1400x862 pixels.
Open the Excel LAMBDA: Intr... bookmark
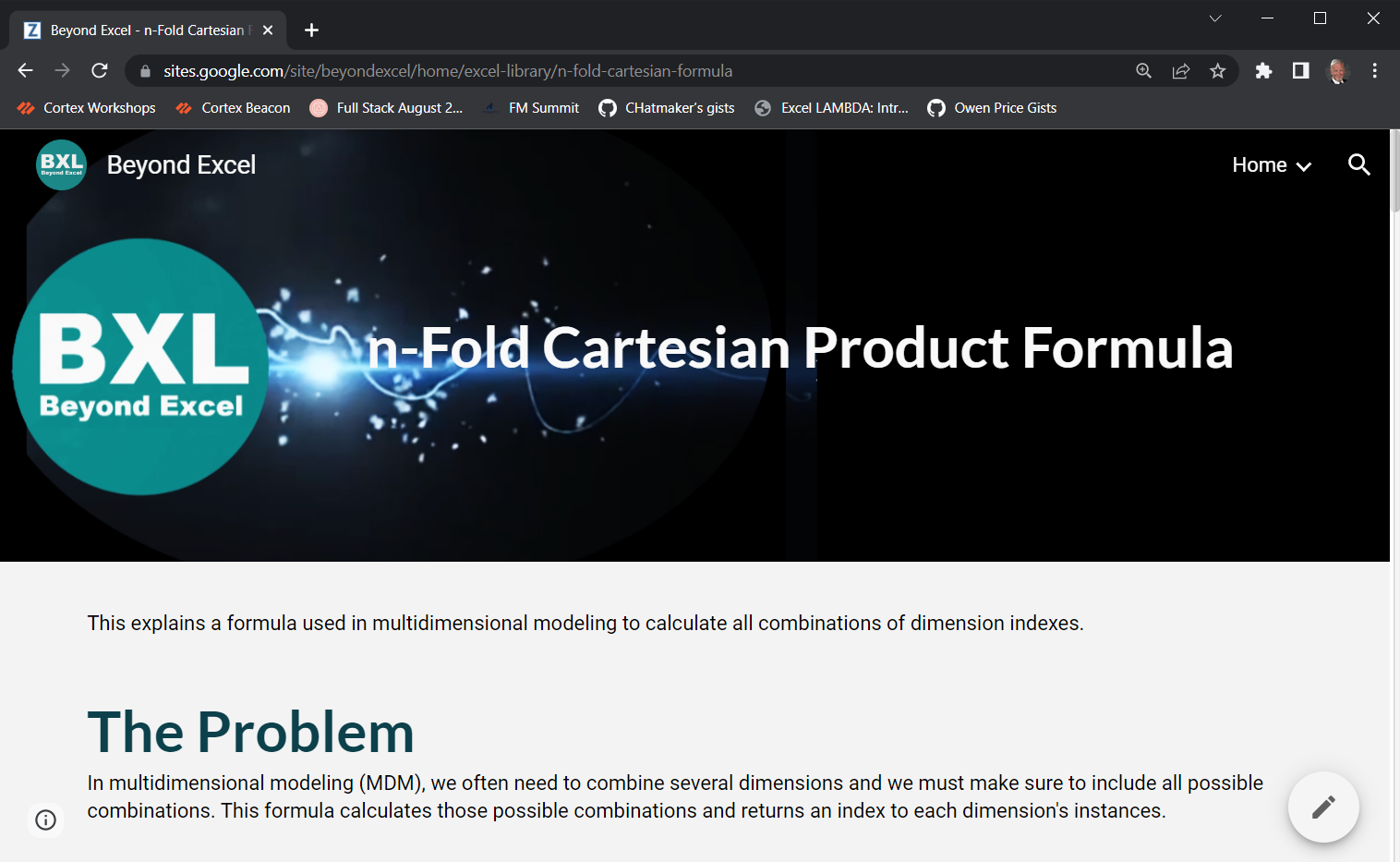[x=832, y=108]
